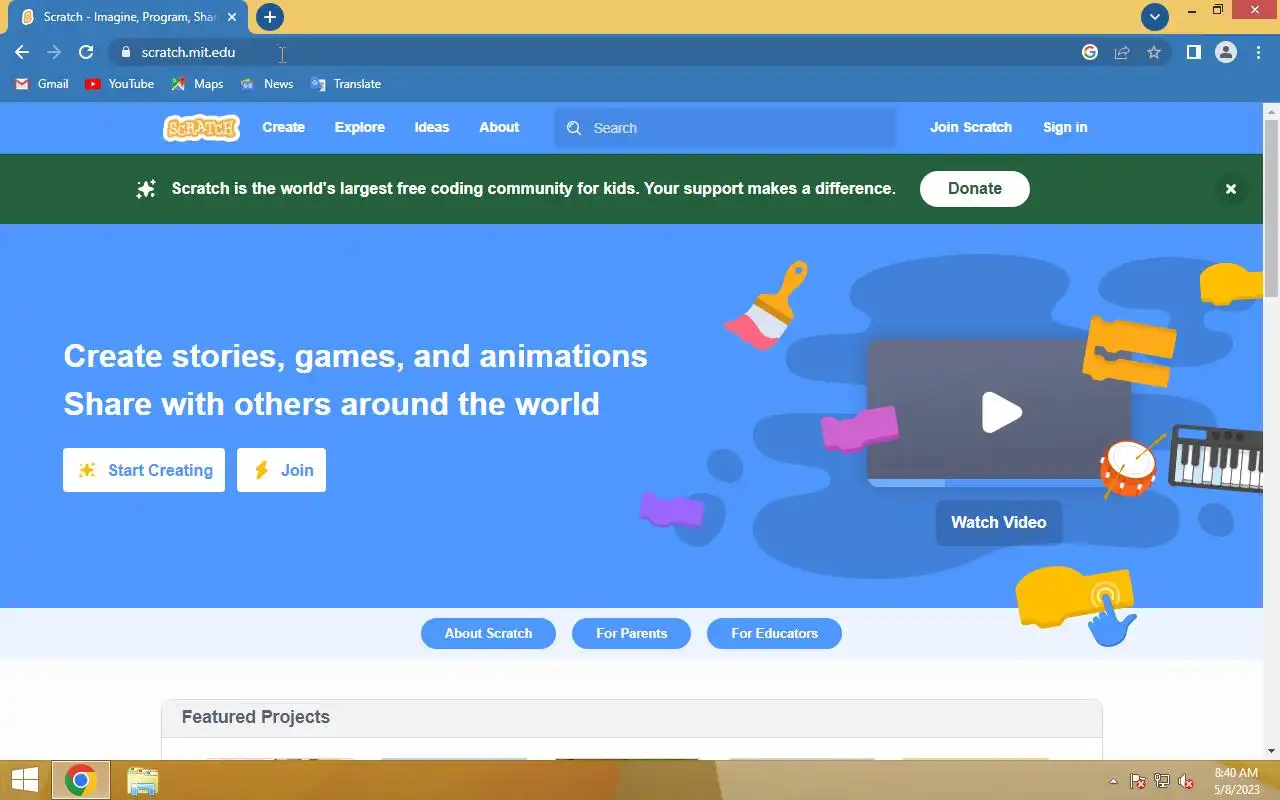
Task: Open the For Educators page
Action: point(774,633)
